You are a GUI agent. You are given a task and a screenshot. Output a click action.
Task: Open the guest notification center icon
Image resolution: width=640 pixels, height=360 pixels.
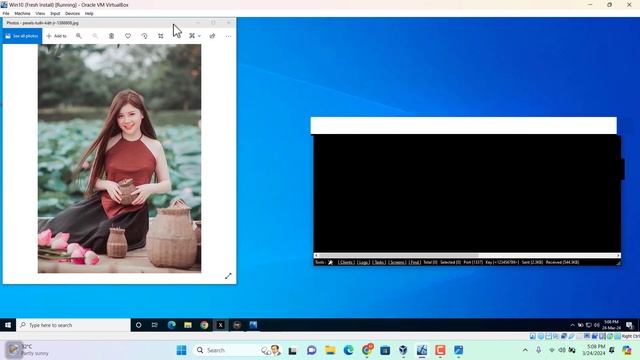(629, 325)
